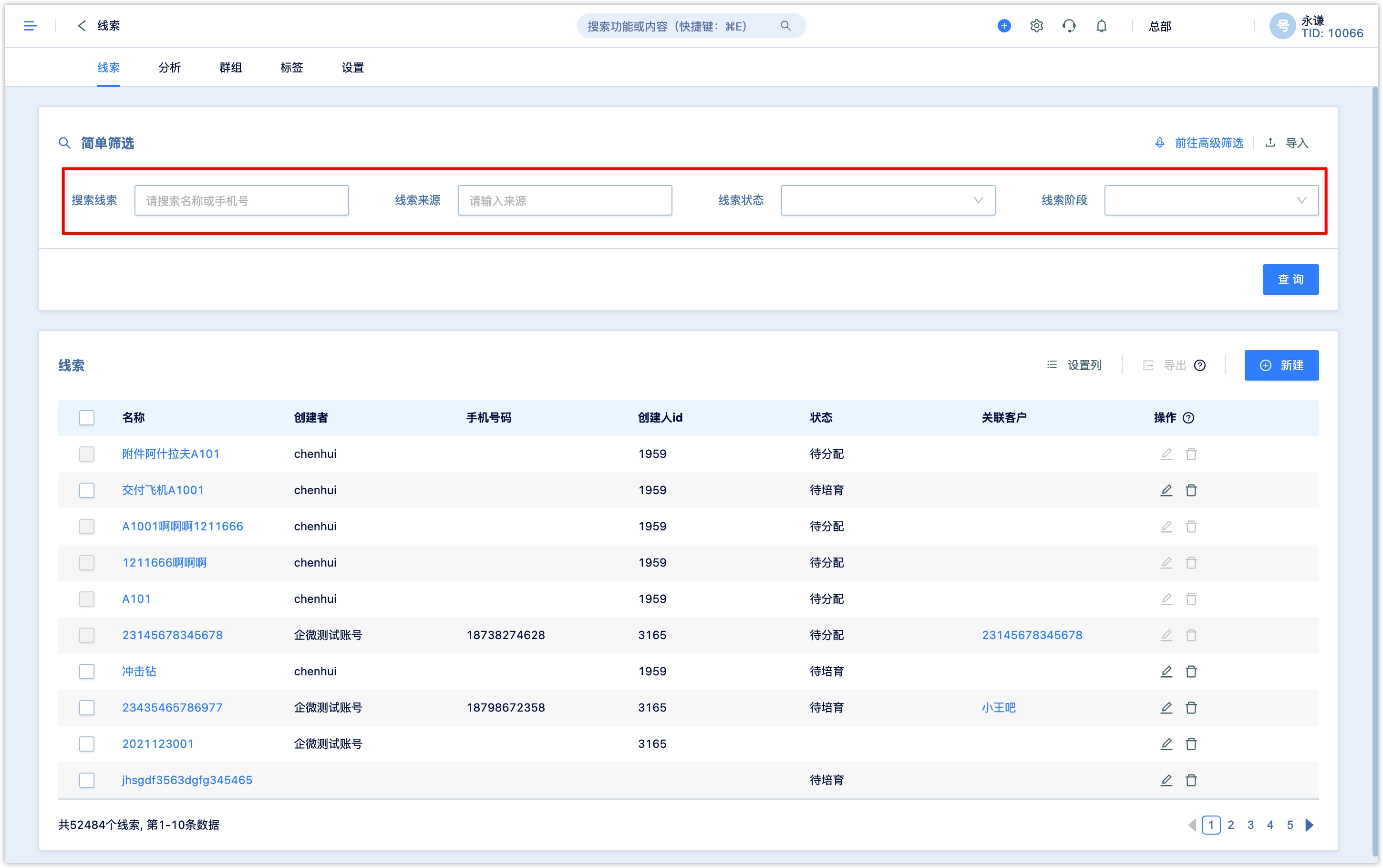Click the blue plus quick-create icon
Image resolution: width=1383 pixels, height=868 pixels.
click(1004, 26)
